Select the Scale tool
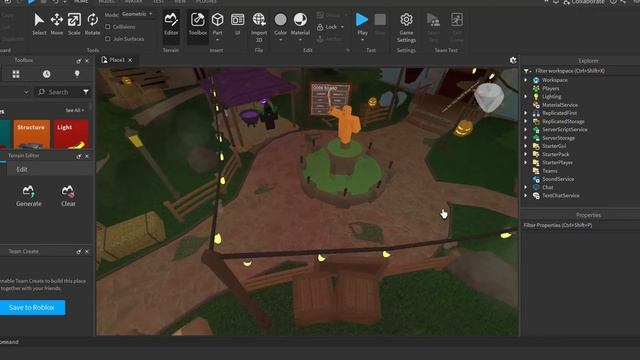640x360 pixels. [x=74, y=24]
